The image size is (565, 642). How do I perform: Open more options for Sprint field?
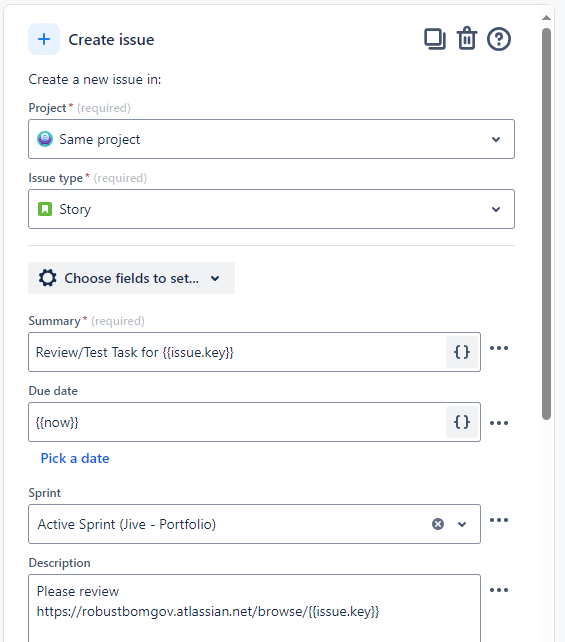tap(499, 520)
